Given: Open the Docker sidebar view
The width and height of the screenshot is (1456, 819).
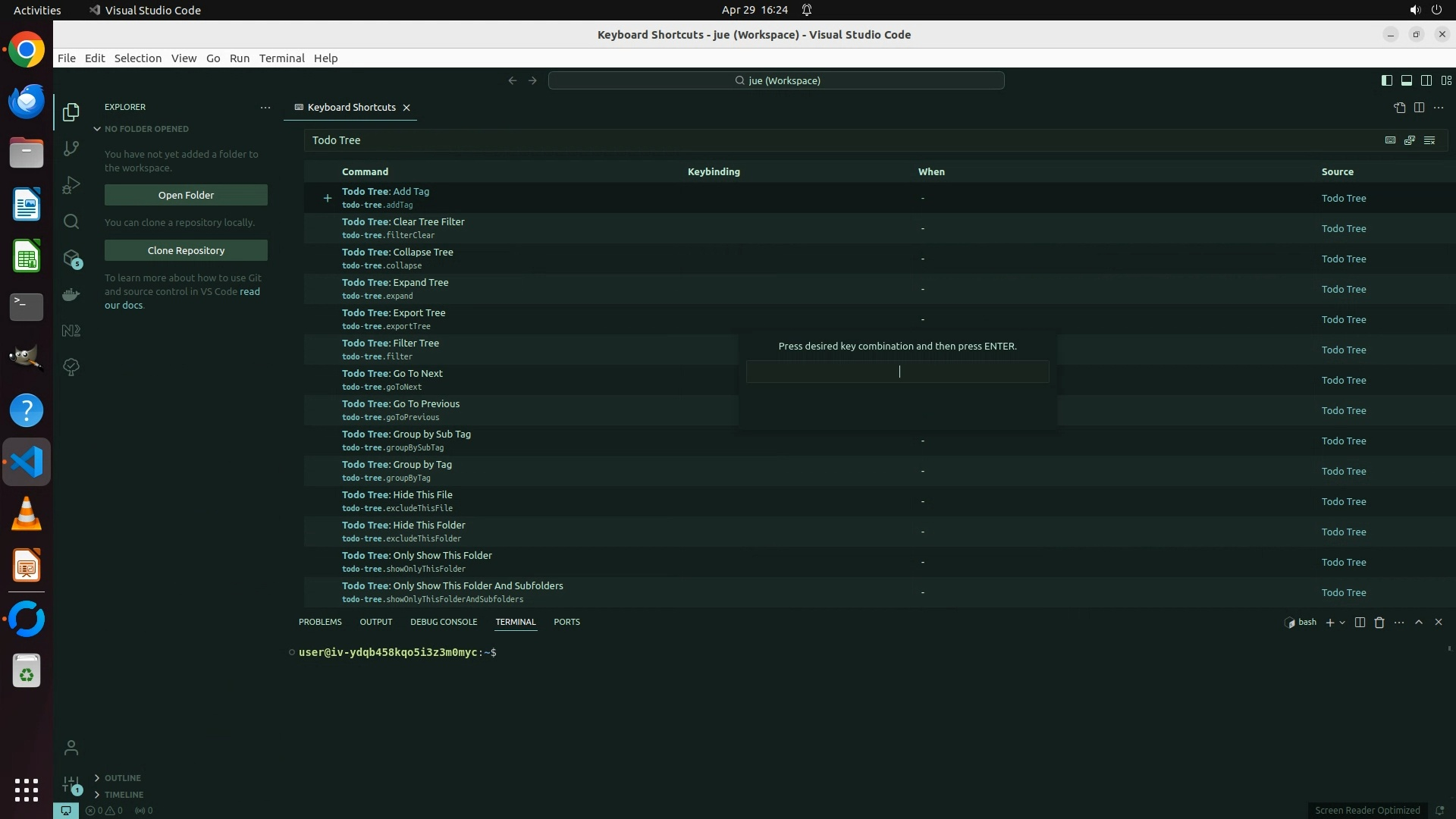Looking at the screenshot, I should coord(71,294).
